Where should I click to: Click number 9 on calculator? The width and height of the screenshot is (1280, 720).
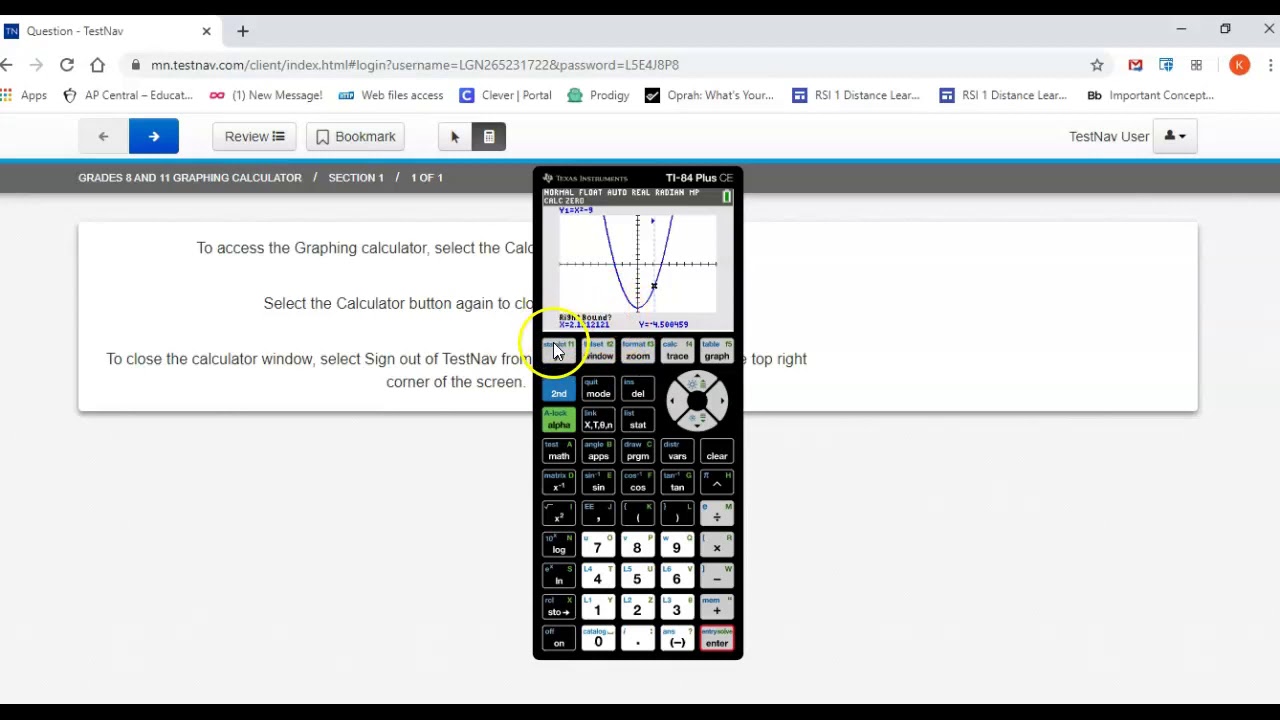677,544
